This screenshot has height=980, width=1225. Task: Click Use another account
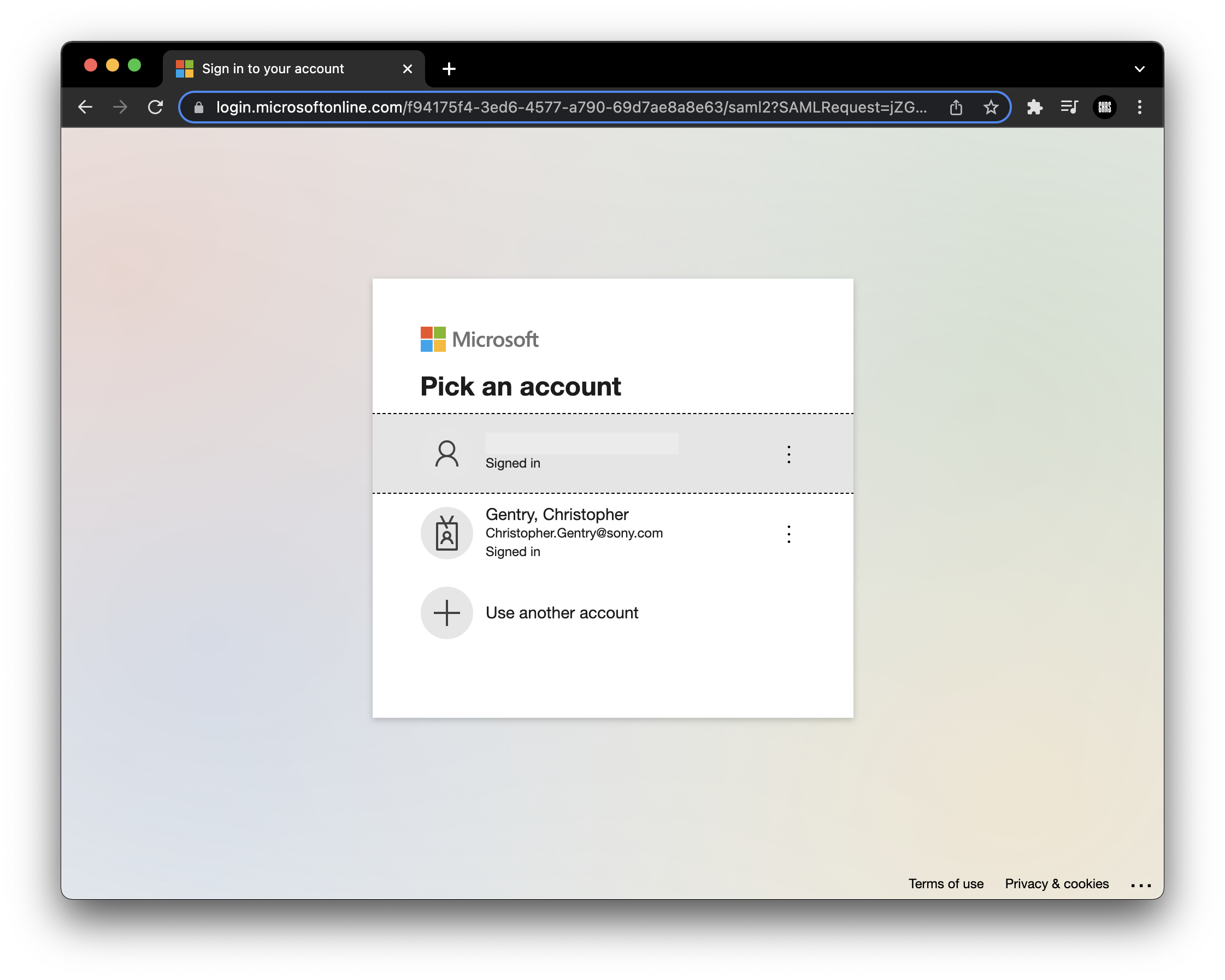[x=612, y=612]
